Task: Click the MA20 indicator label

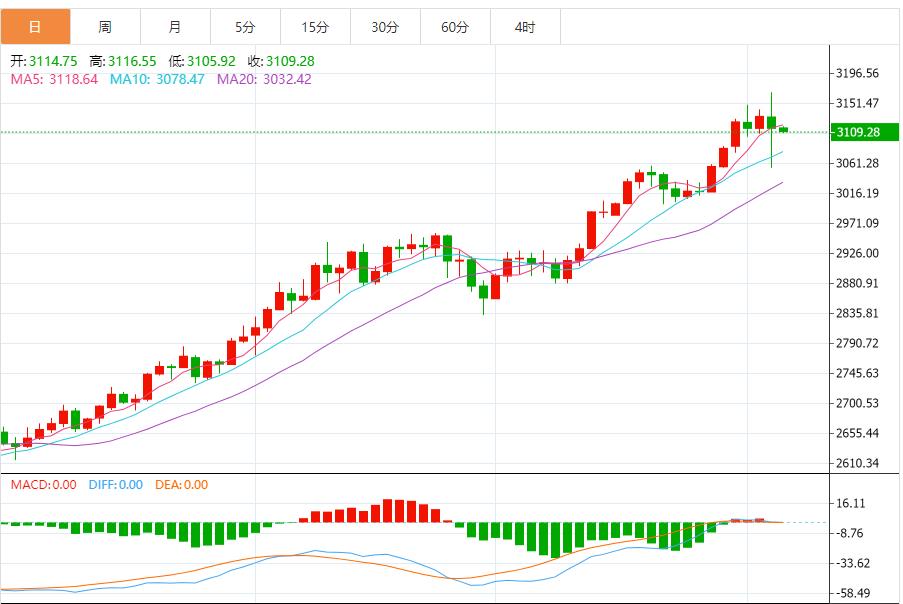Action: point(264,79)
